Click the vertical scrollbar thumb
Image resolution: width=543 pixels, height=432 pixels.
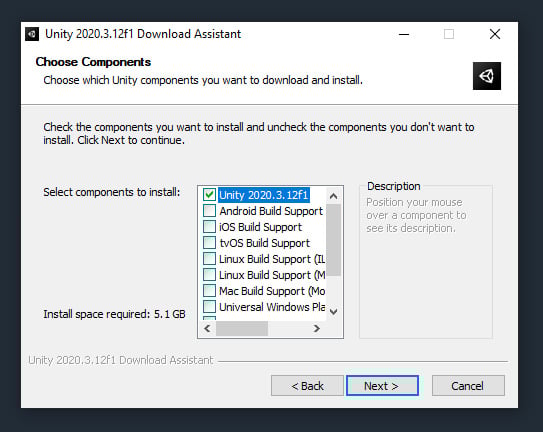coord(333,240)
